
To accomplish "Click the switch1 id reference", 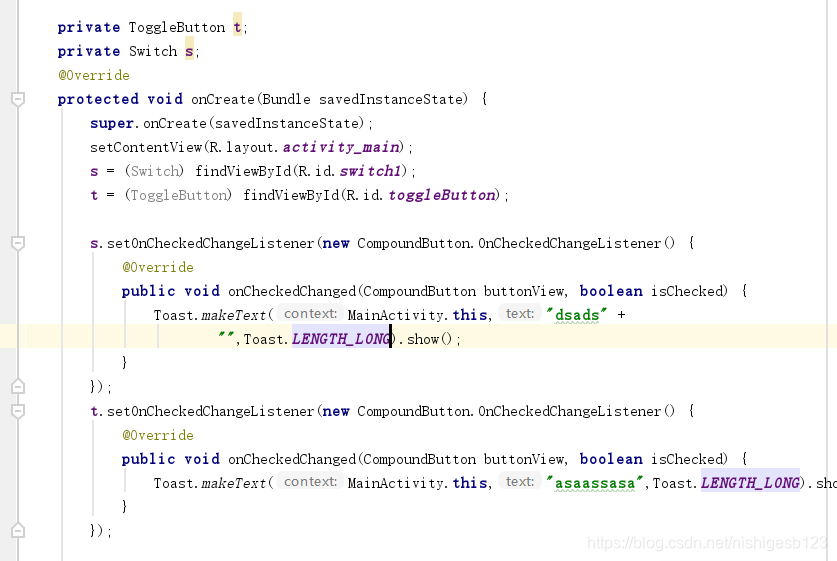I will [370, 171].
